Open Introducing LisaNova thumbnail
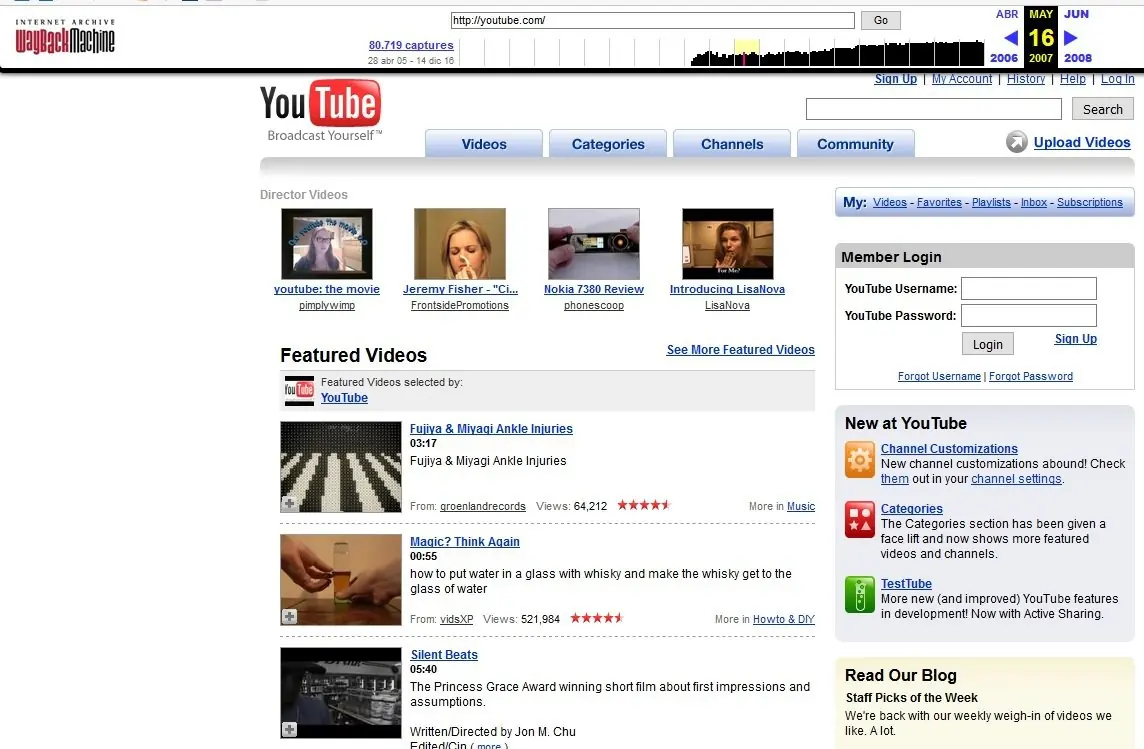Image resolution: width=1144 pixels, height=749 pixels. [727, 244]
